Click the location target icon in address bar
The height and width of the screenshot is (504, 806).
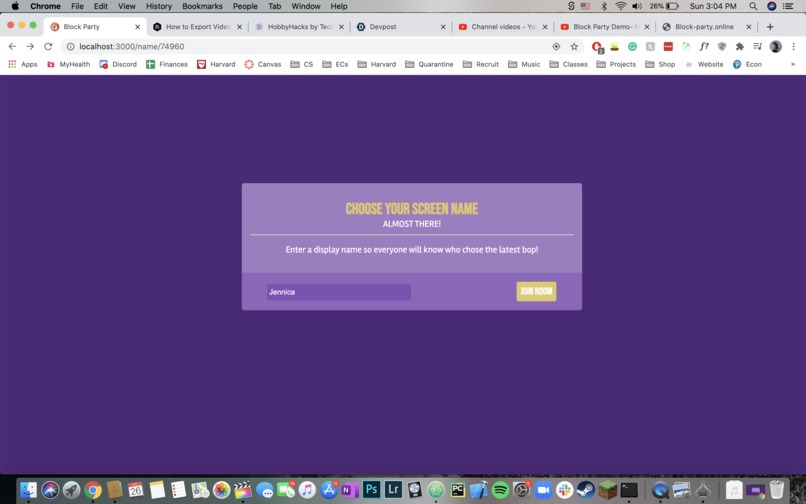click(556, 46)
